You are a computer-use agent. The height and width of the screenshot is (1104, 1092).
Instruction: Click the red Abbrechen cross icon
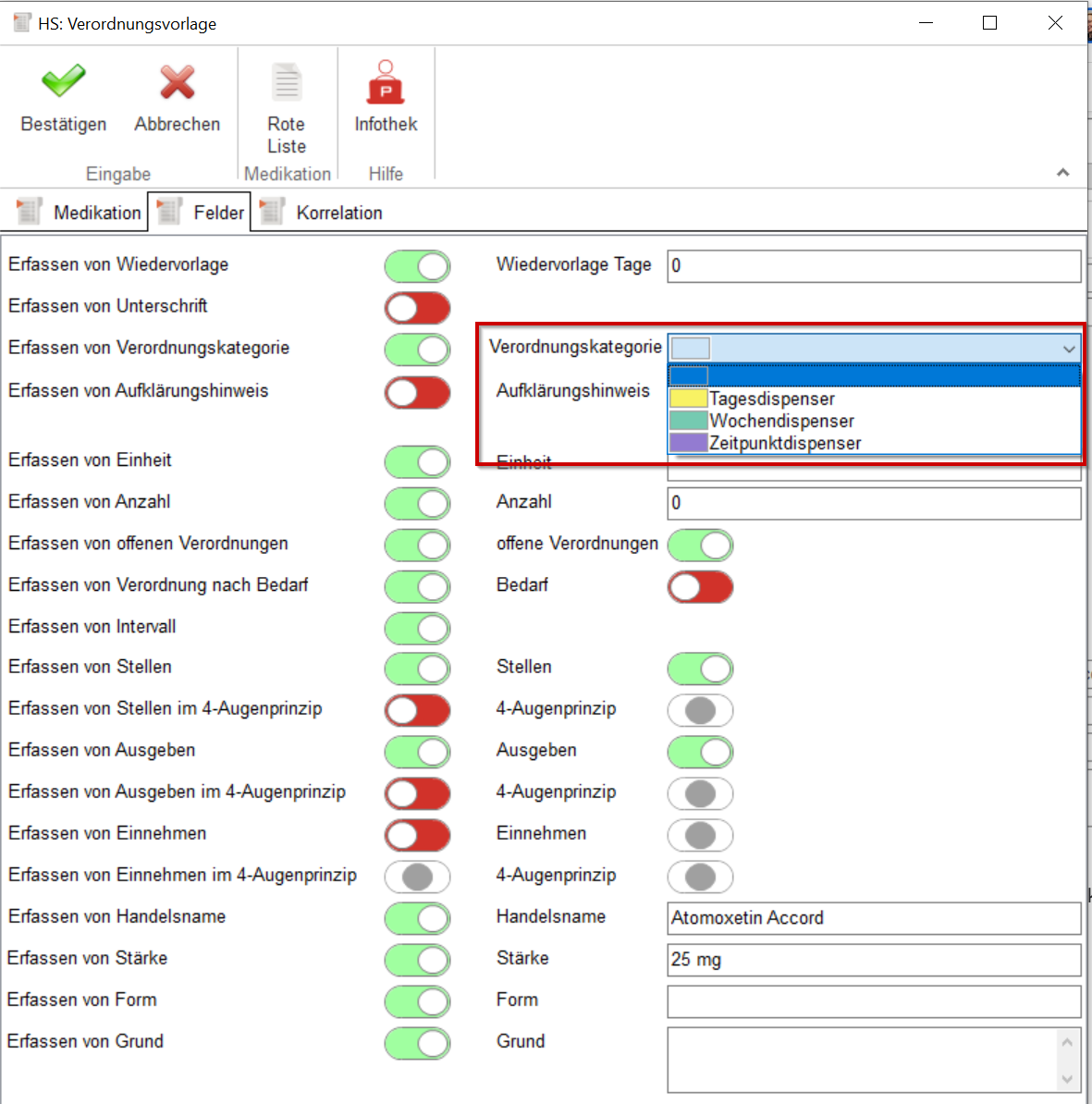[177, 82]
